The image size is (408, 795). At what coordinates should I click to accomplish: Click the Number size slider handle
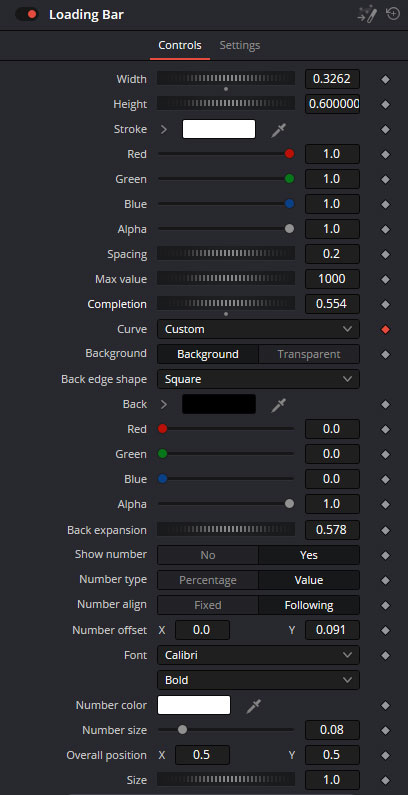(182, 730)
